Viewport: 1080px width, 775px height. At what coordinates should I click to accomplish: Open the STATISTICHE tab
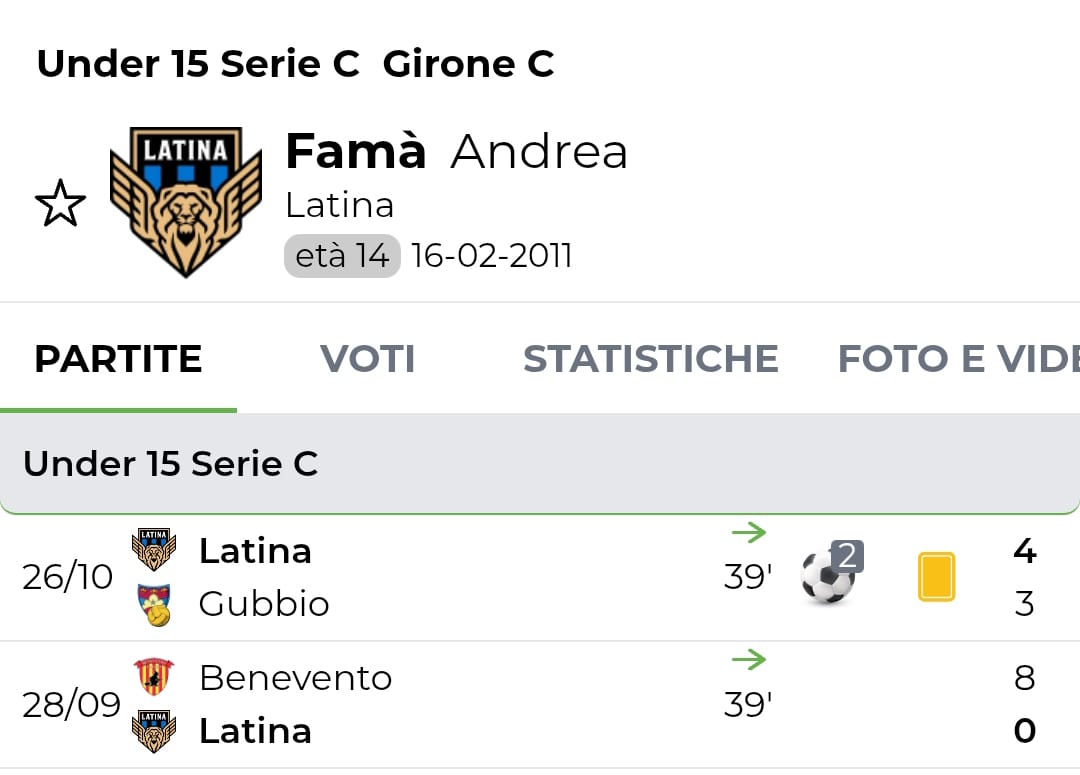pyautogui.click(x=650, y=359)
